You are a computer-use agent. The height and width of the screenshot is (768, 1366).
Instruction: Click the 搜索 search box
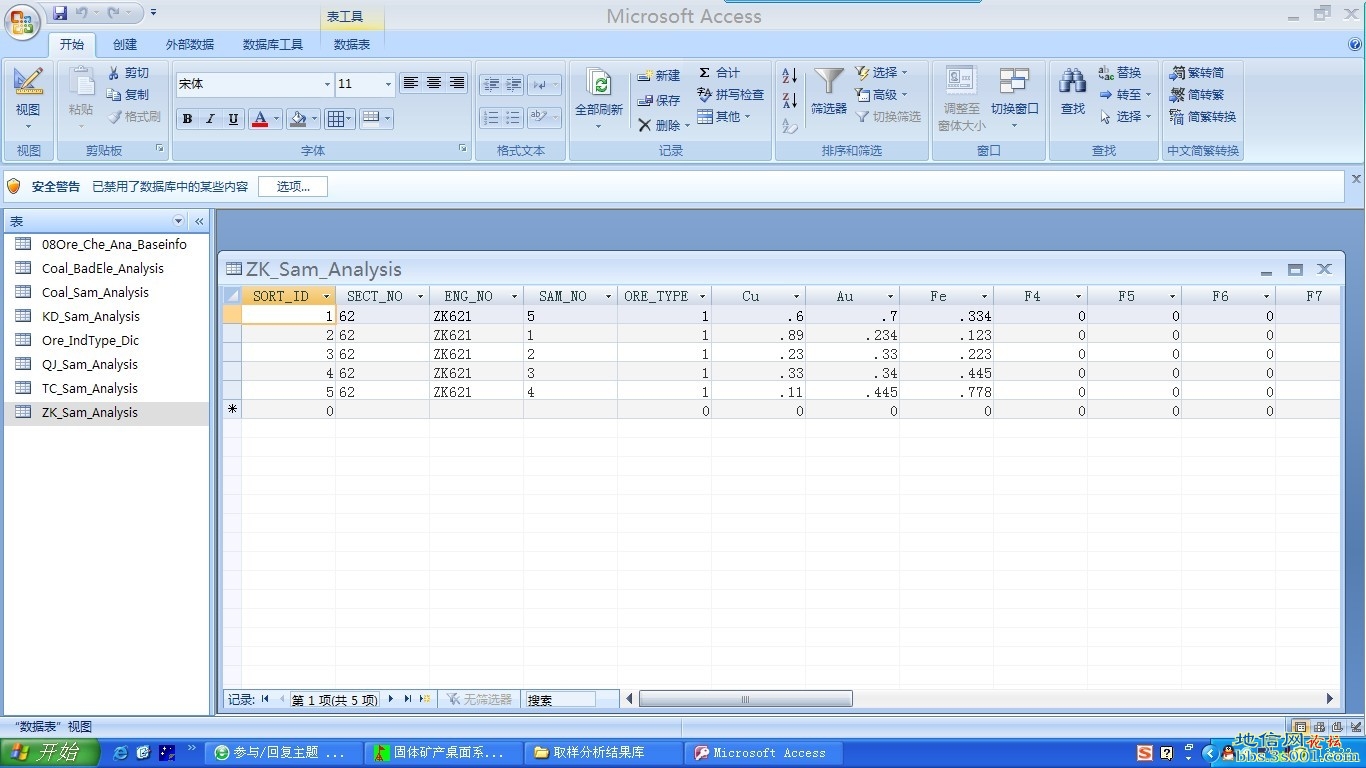(559, 699)
